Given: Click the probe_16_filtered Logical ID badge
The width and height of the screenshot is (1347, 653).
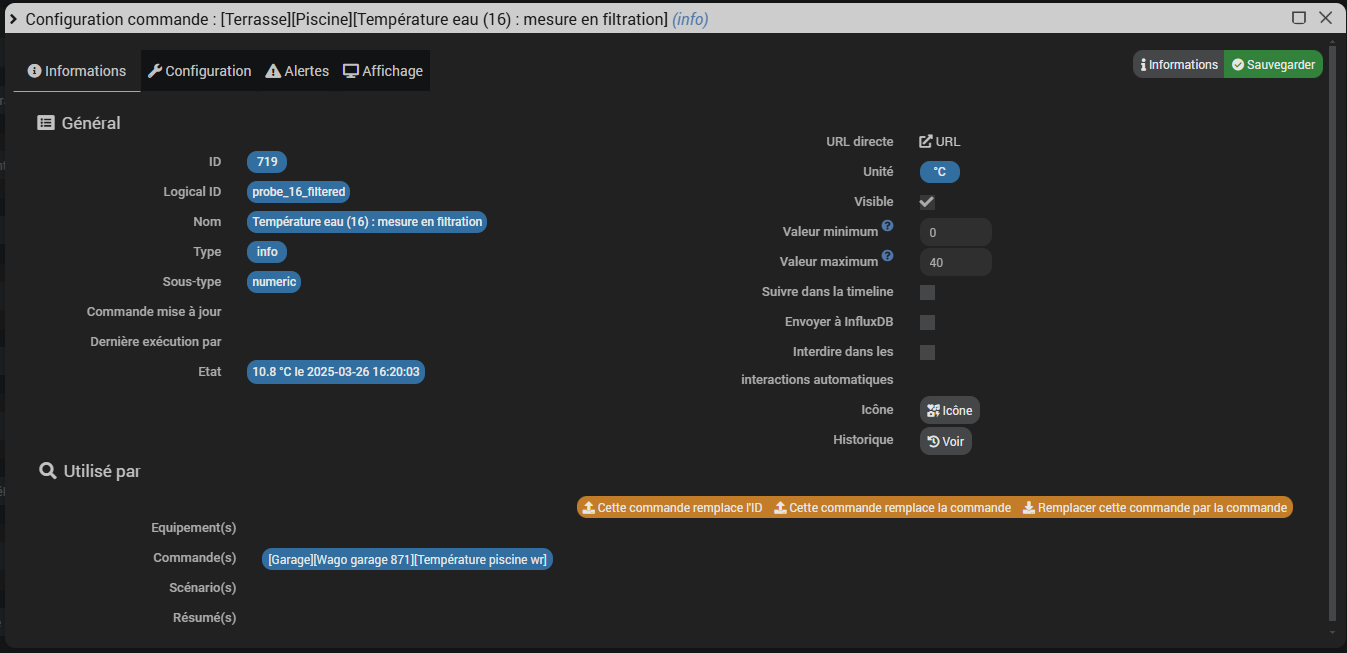Looking at the screenshot, I should [299, 192].
